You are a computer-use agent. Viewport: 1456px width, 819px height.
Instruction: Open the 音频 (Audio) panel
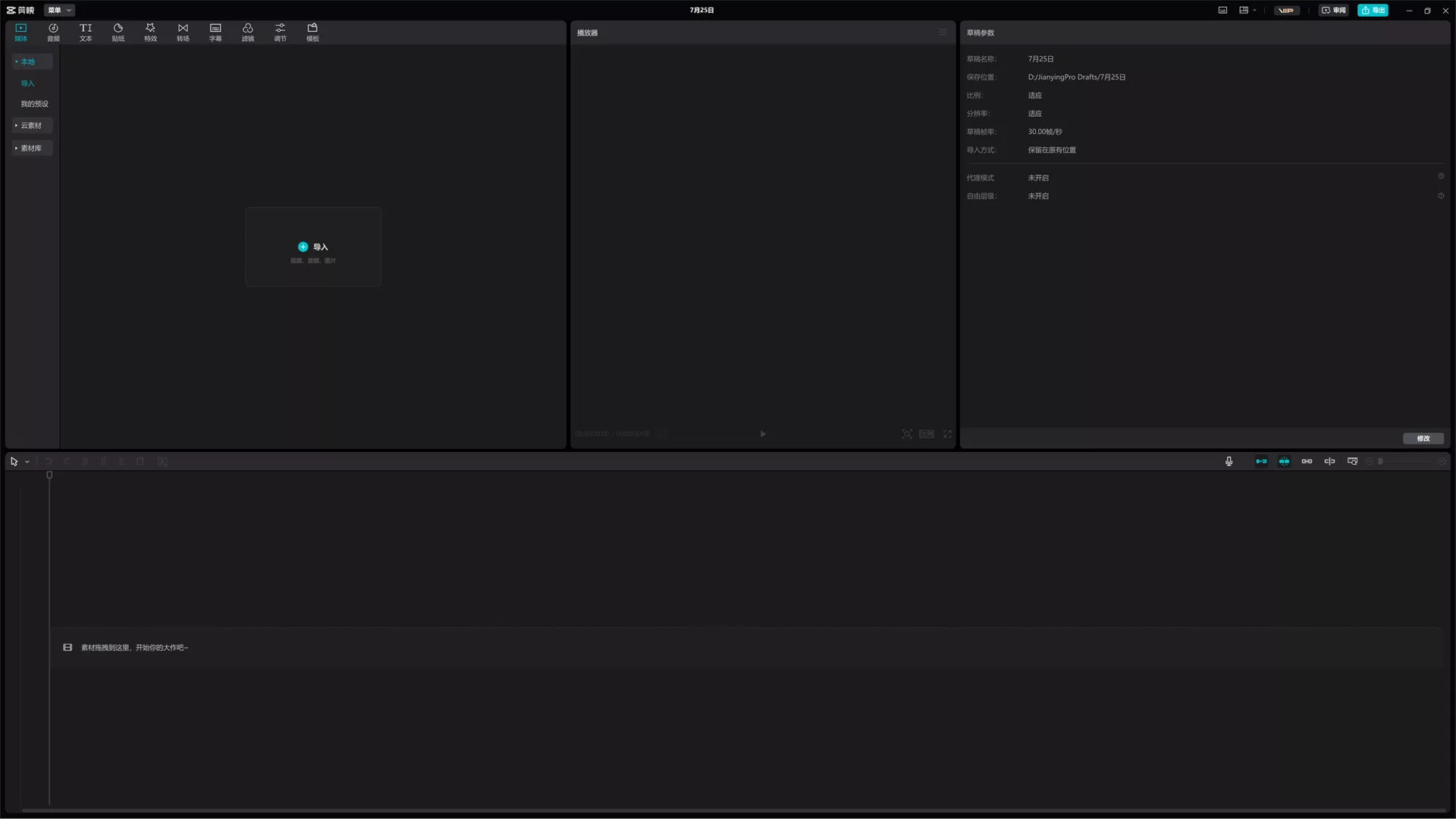coord(53,32)
